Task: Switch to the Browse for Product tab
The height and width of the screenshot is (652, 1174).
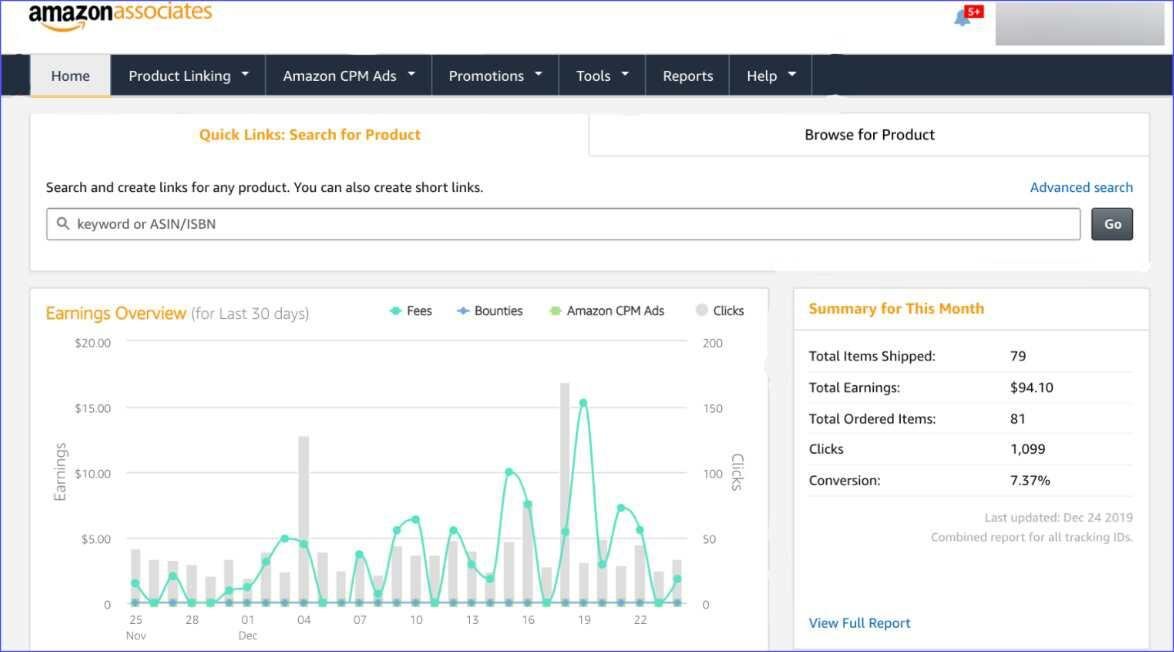Action: 869,133
